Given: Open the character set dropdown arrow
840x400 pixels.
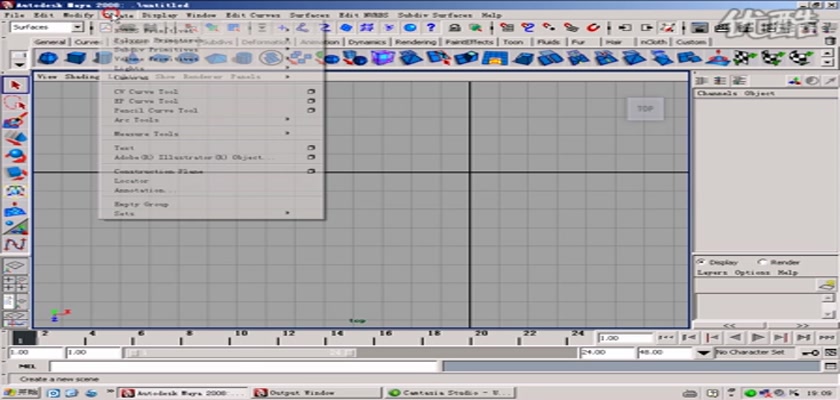Looking at the screenshot, I should (704, 352).
